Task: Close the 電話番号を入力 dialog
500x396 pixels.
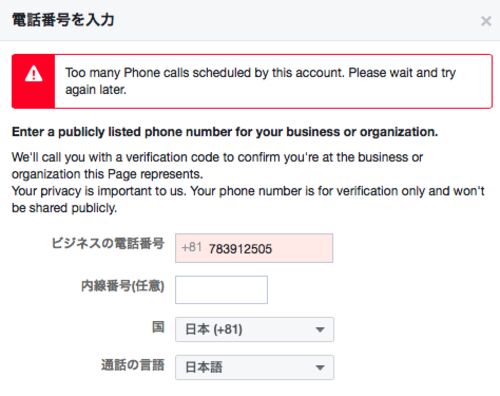Action: tap(486, 21)
